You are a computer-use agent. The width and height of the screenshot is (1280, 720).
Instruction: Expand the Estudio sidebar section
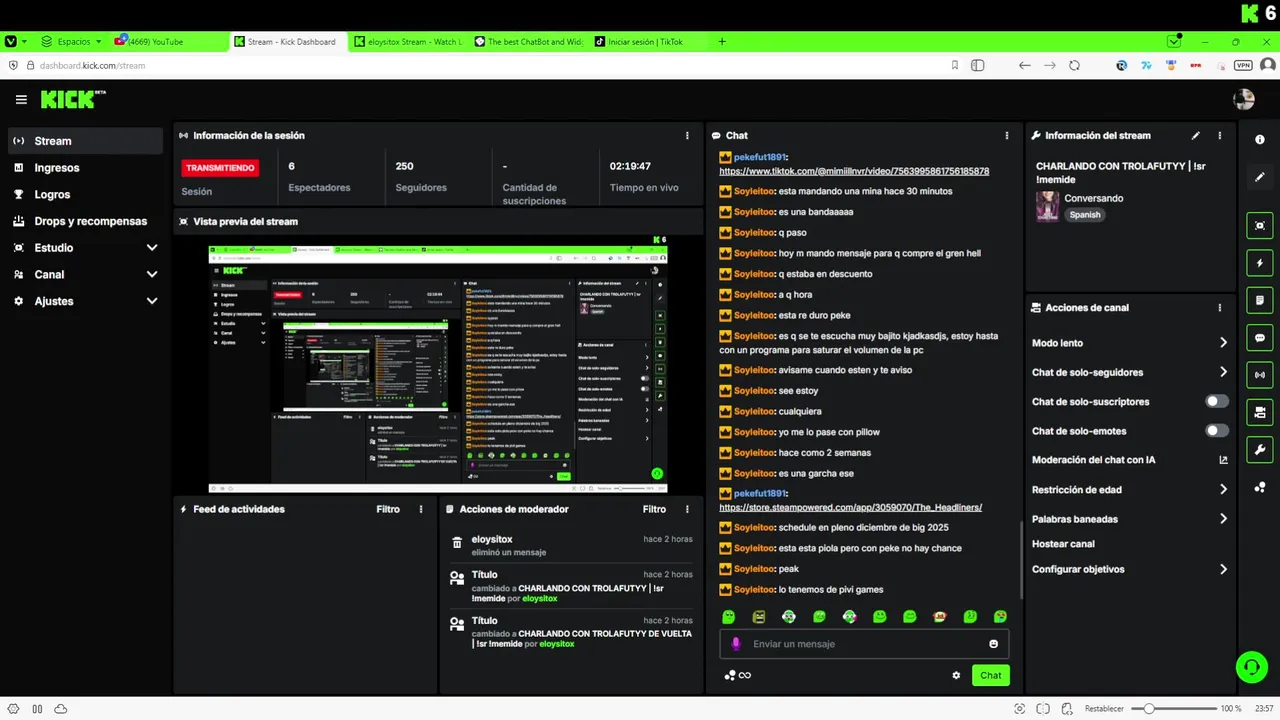point(152,248)
